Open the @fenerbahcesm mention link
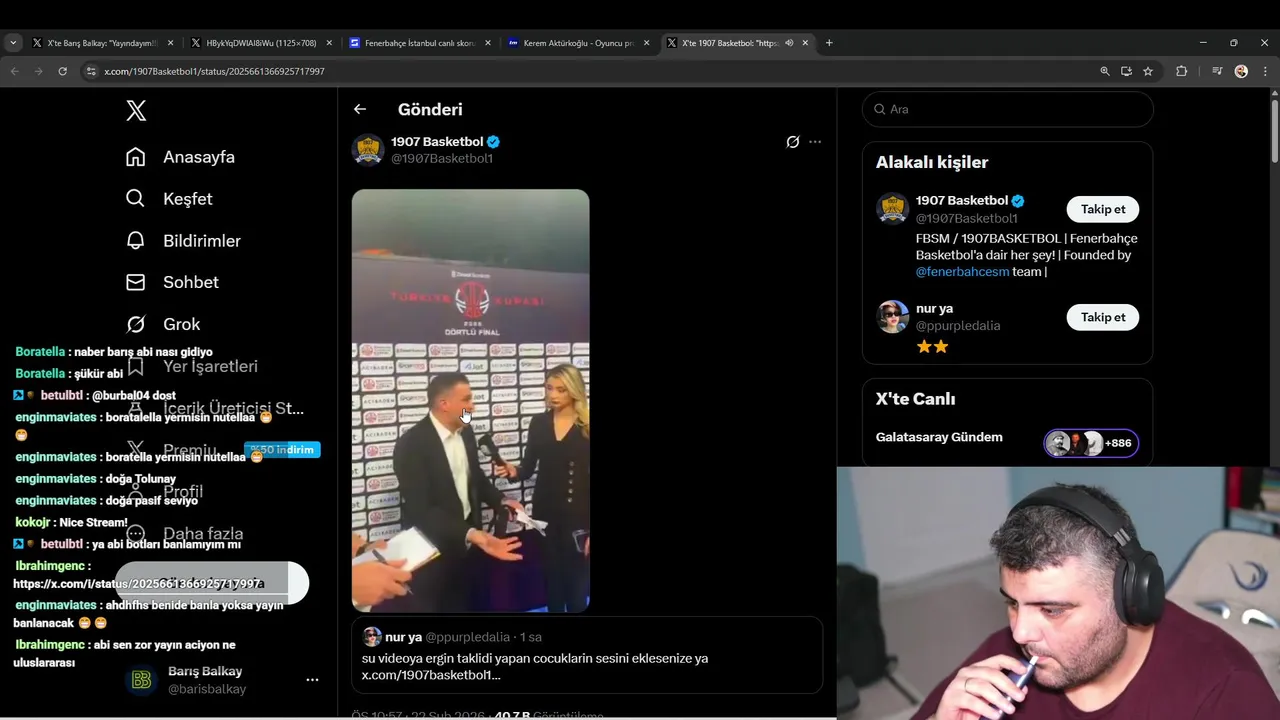1280x720 pixels. tap(962, 272)
